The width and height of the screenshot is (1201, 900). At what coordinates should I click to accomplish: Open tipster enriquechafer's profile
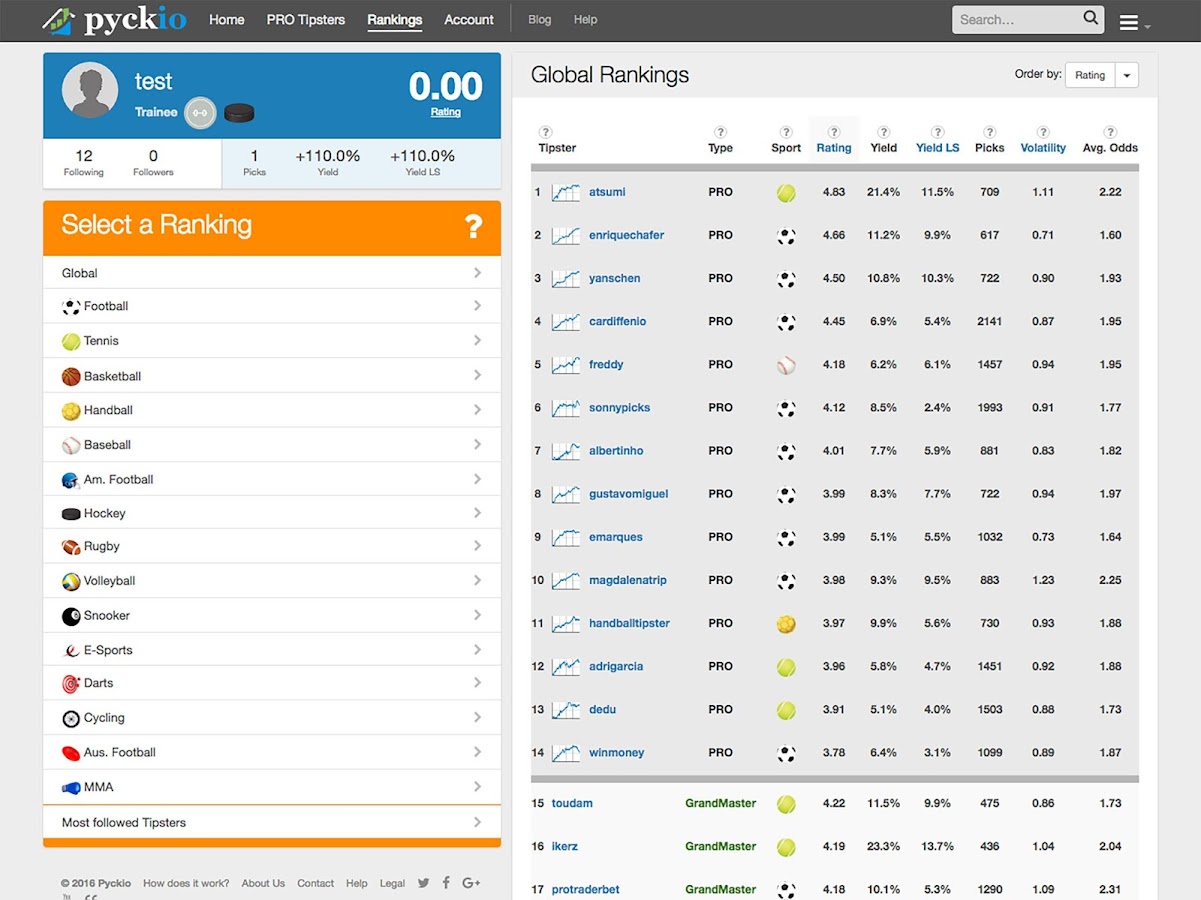(x=627, y=235)
